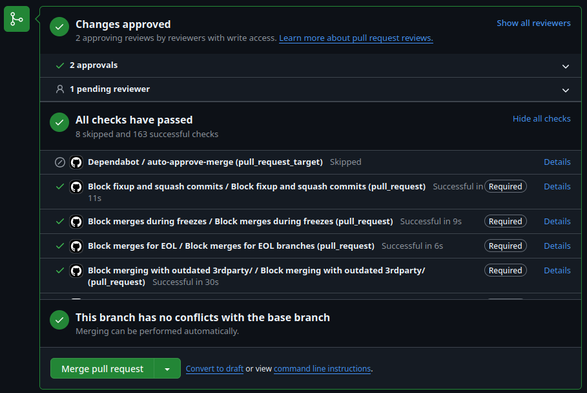
Task: Click the no conflicts green check icon
Action: [x=59, y=320]
